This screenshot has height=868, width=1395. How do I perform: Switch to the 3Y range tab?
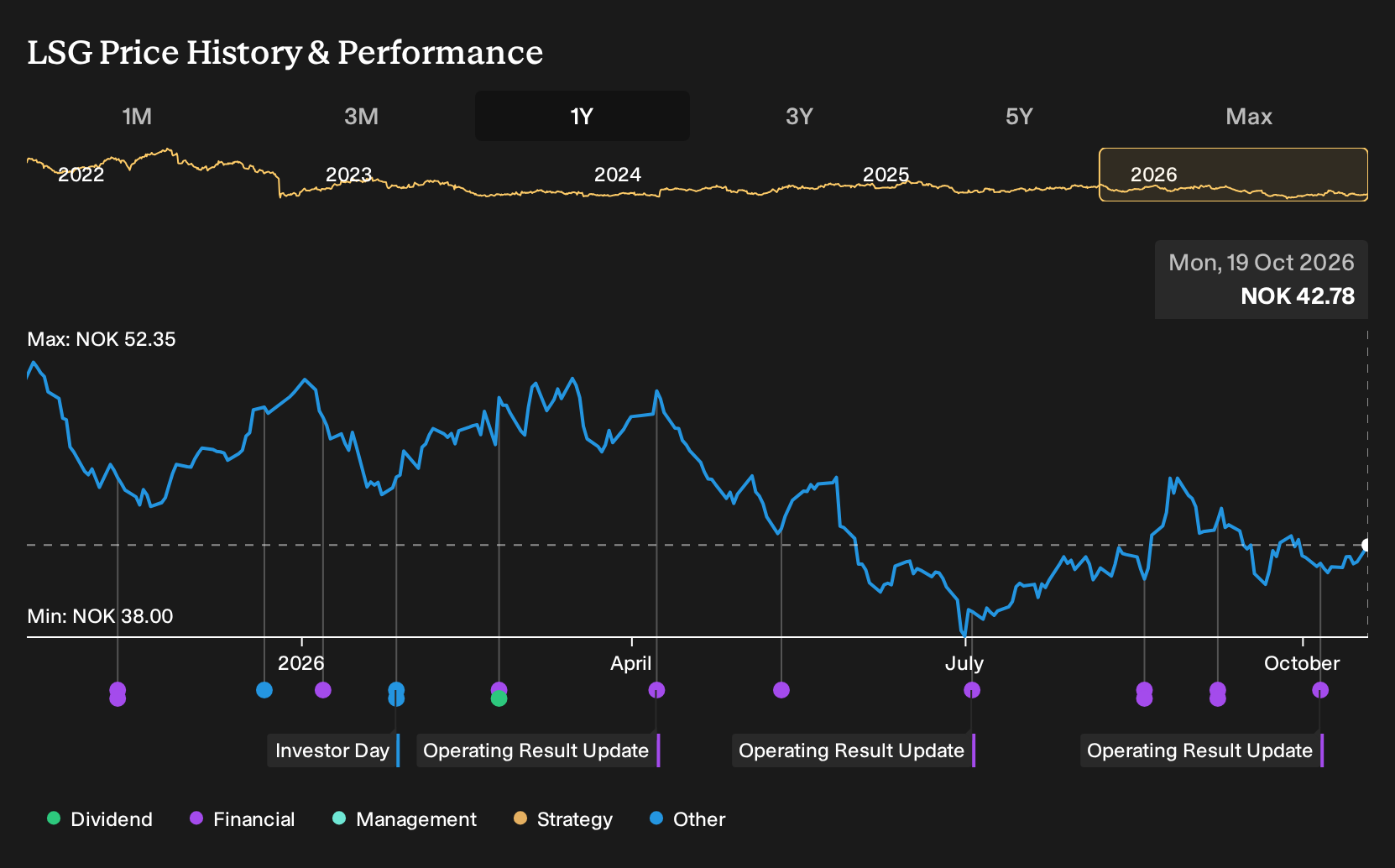[x=799, y=116]
